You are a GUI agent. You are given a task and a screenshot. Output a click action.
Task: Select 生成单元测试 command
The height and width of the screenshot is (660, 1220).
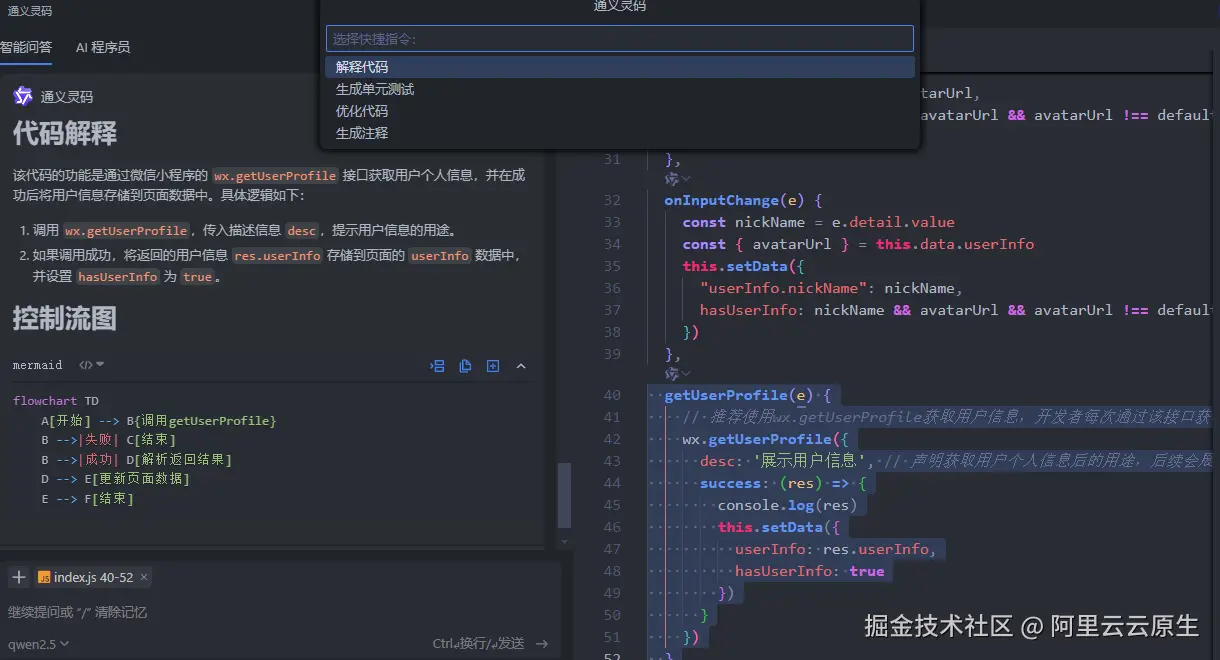pyautogui.click(x=620, y=89)
